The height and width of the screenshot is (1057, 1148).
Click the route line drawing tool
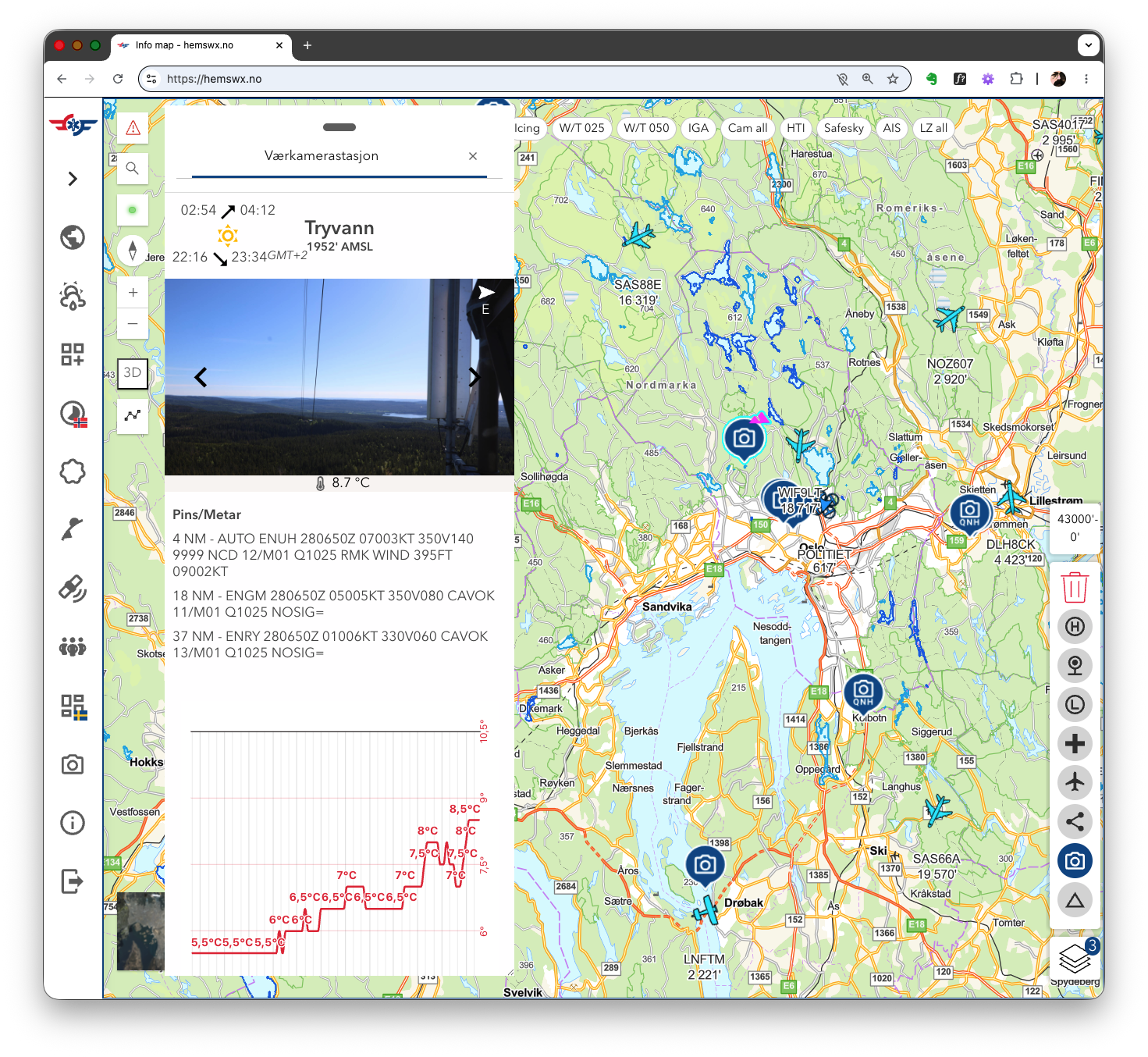coord(133,415)
